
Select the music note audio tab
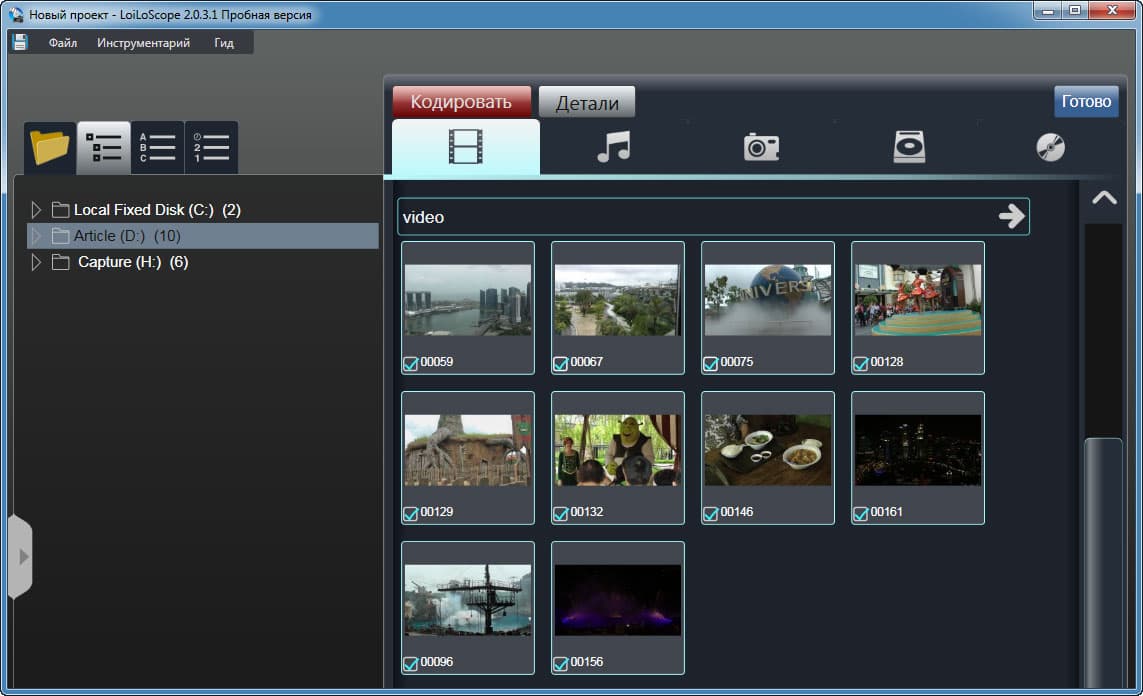[613, 148]
